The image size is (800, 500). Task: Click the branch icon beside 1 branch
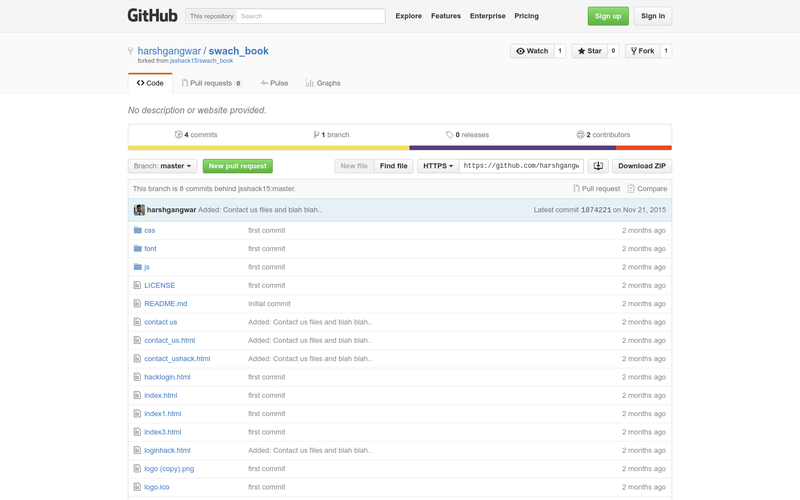point(316,135)
